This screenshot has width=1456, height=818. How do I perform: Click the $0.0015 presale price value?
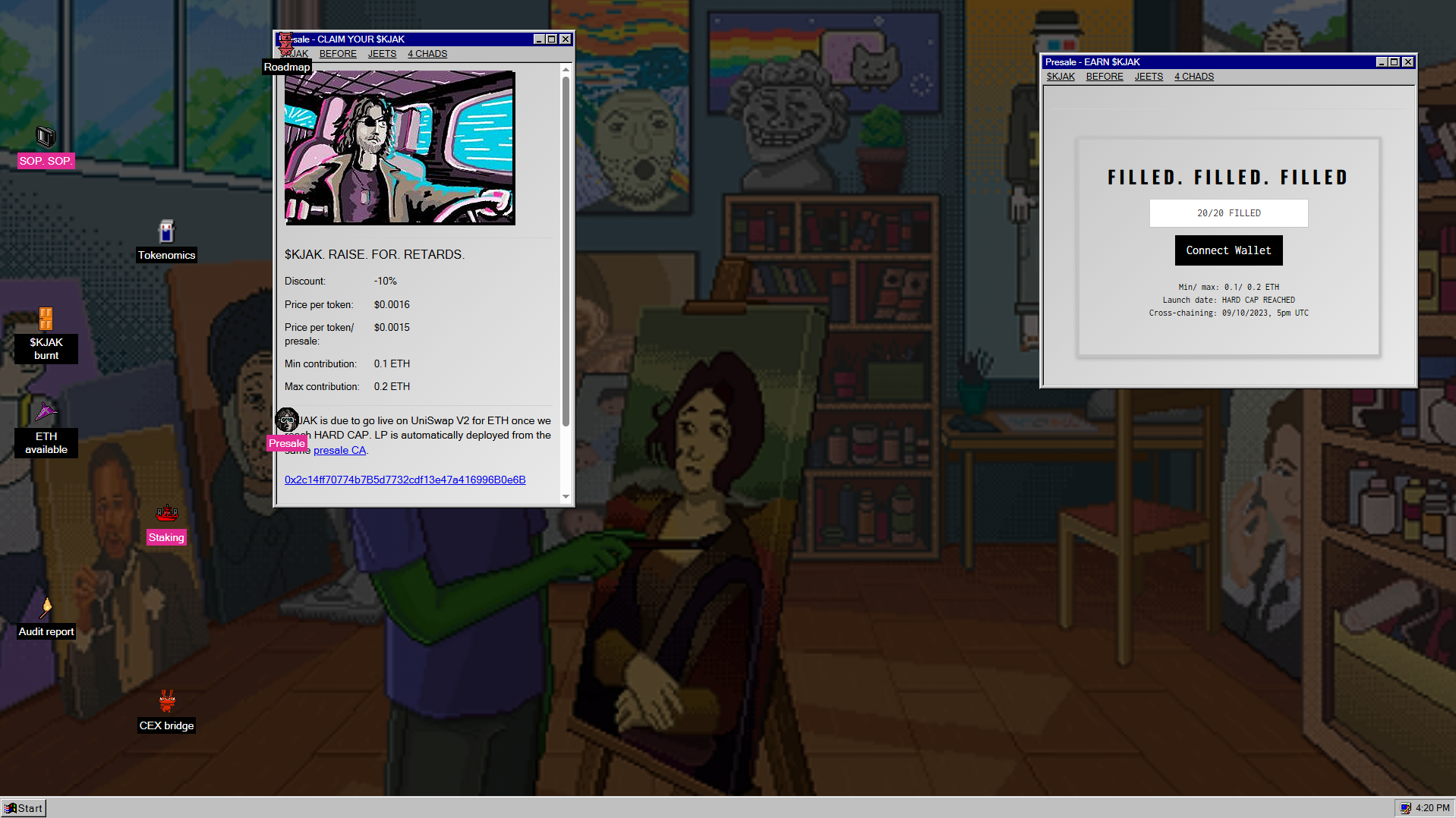click(x=392, y=327)
